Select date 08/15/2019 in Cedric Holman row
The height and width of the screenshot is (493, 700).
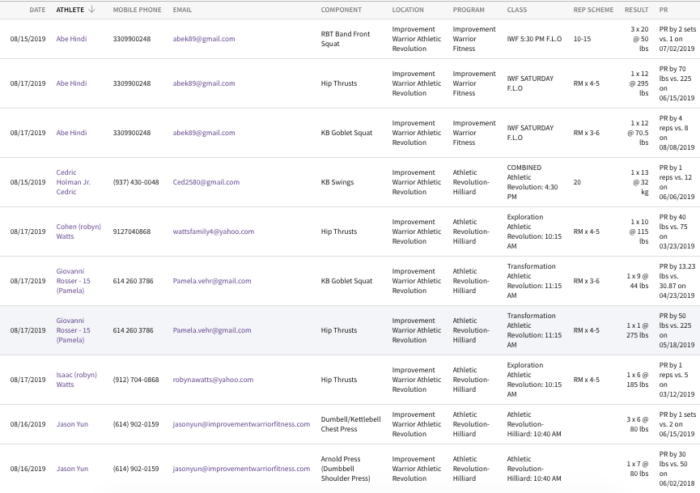(28, 182)
